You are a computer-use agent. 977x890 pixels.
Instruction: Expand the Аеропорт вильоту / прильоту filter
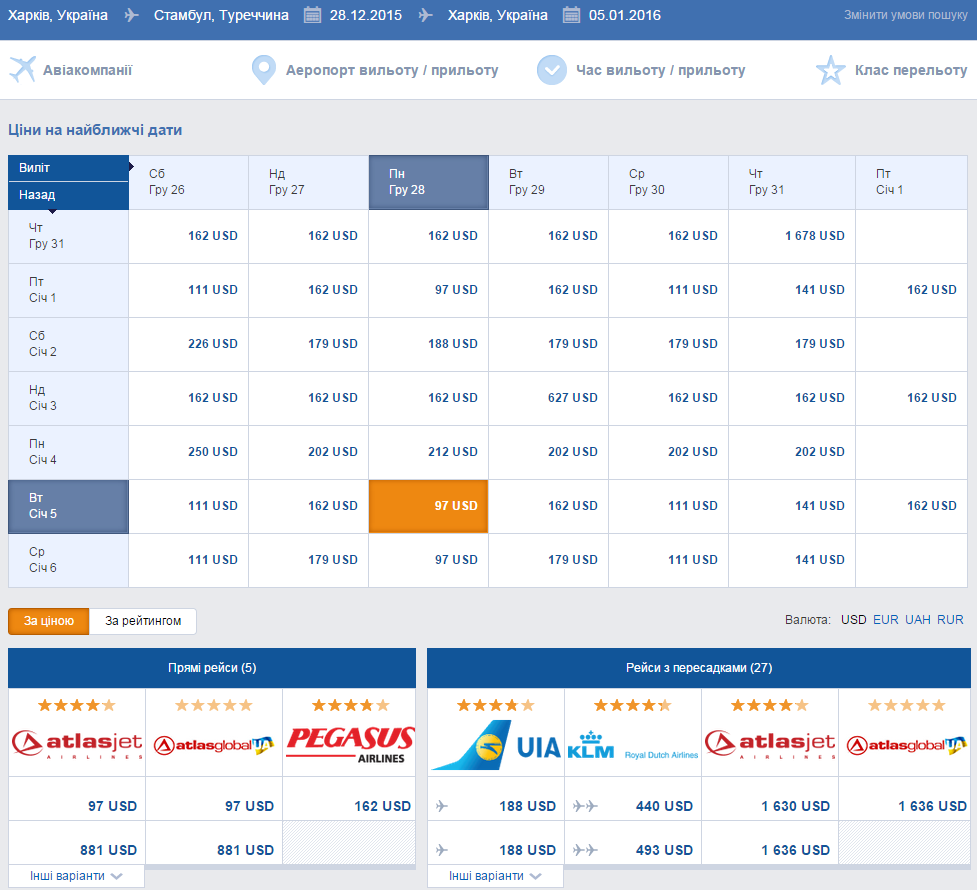392,70
